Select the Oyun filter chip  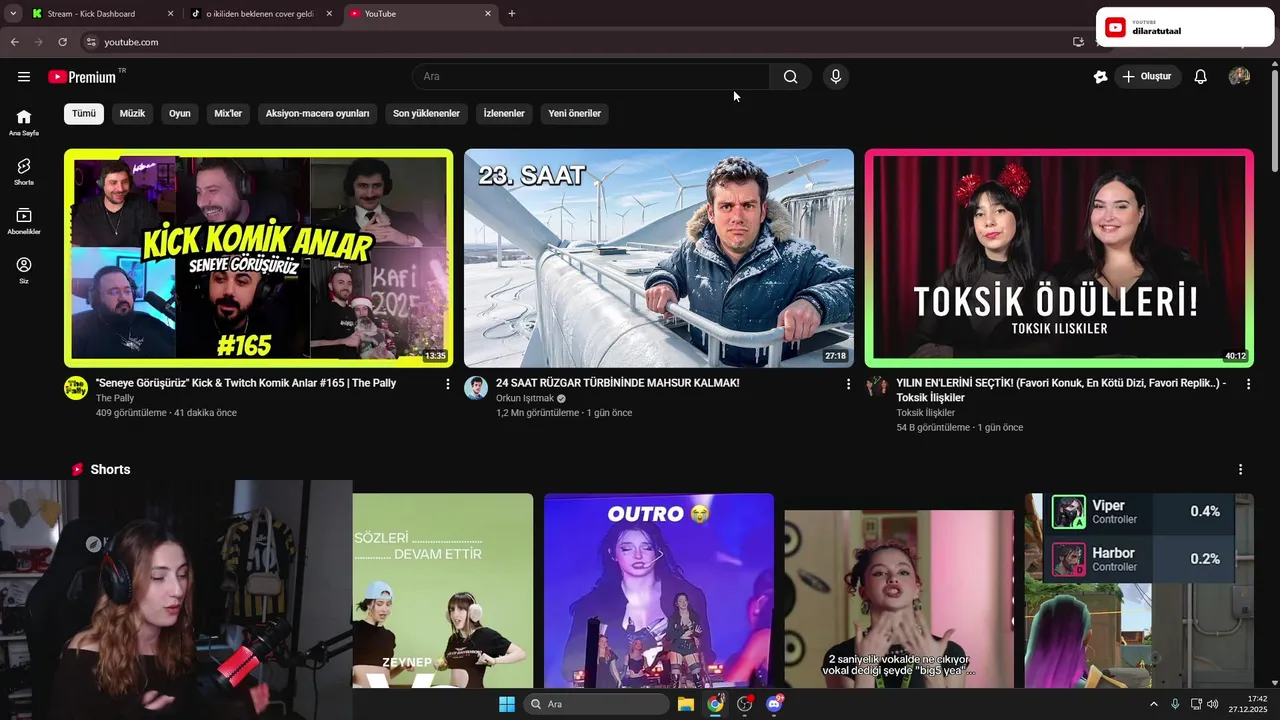click(180, 113)
